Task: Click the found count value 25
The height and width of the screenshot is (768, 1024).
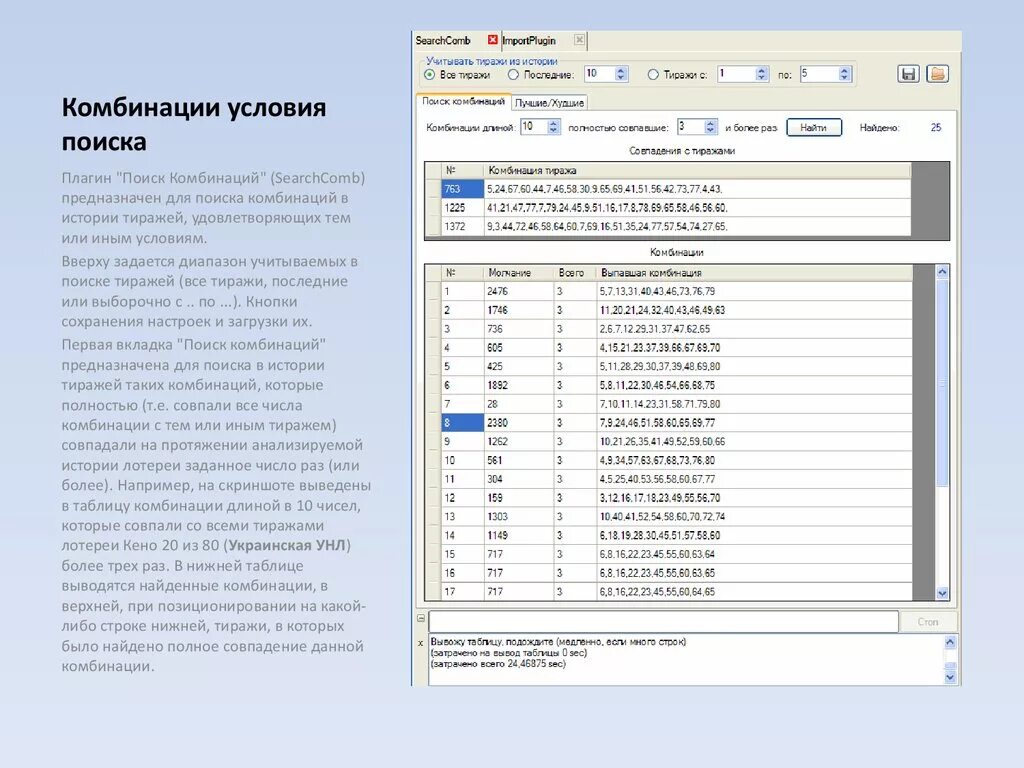Action: coord(936,127)
